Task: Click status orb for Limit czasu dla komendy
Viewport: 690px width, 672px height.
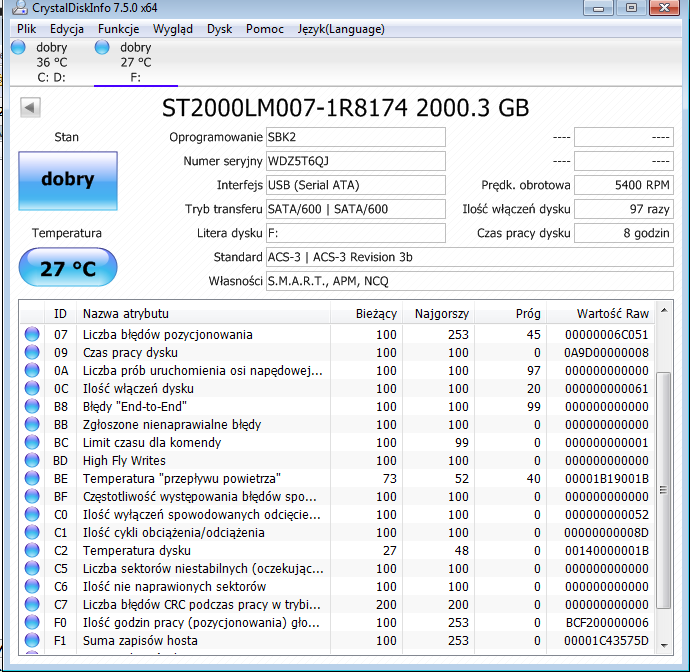Action: (x=32, y=443)
